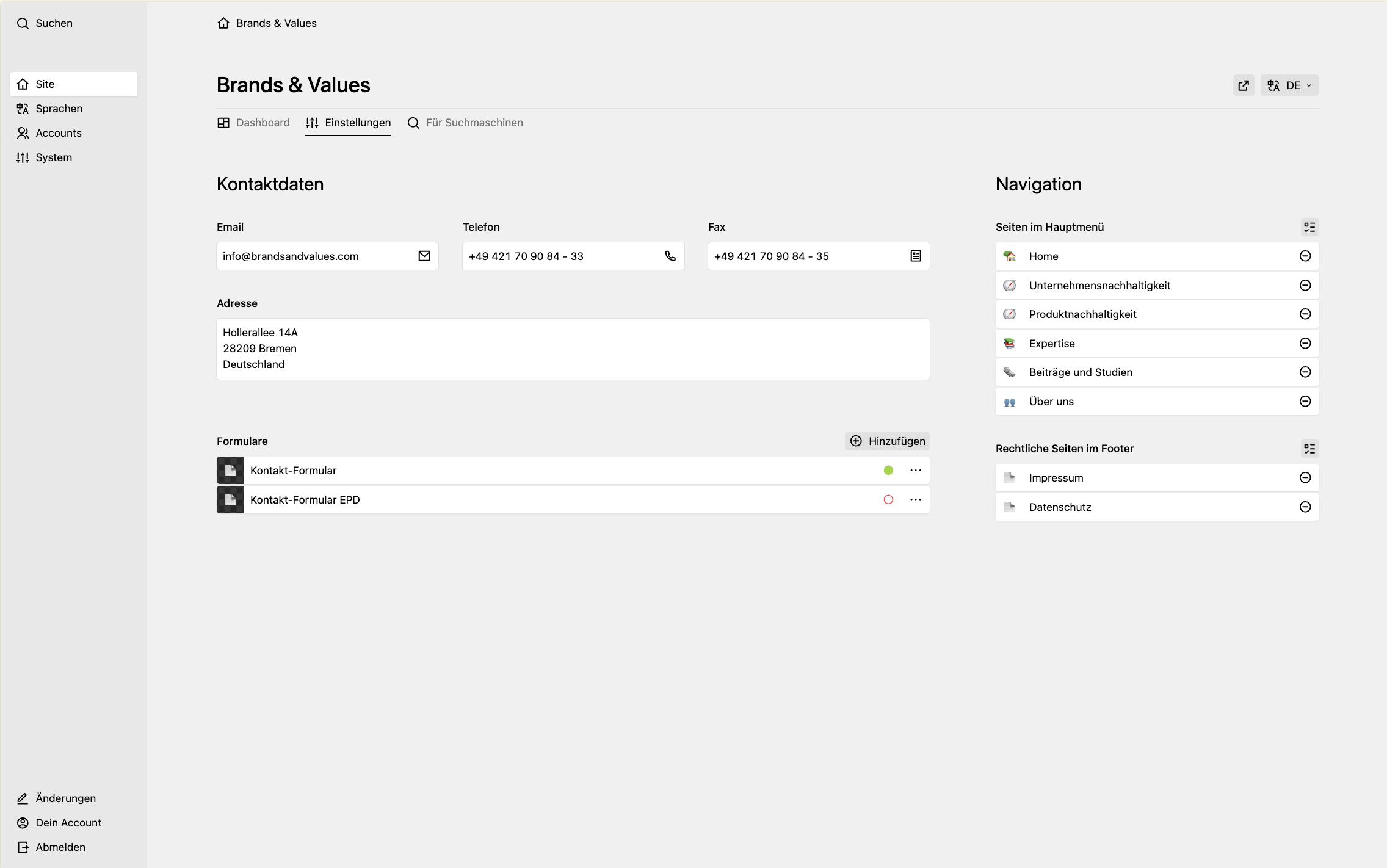Screen dimensions: 1387x868
Task: Click the phone icon in Telefon field
Action: click(670, 256)
